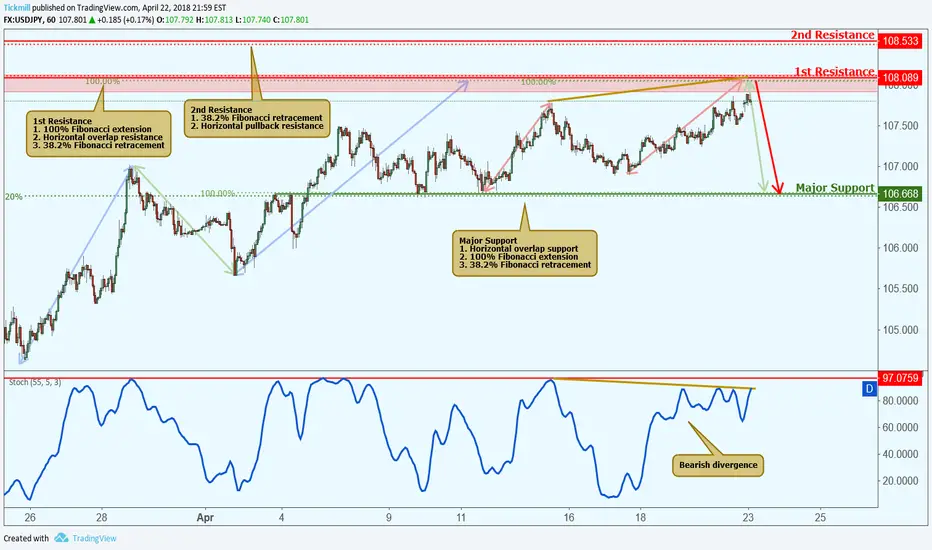Open the Tickmill publisher link
The width and height of the screenshot is (932, 550).
tap(17, 8)
